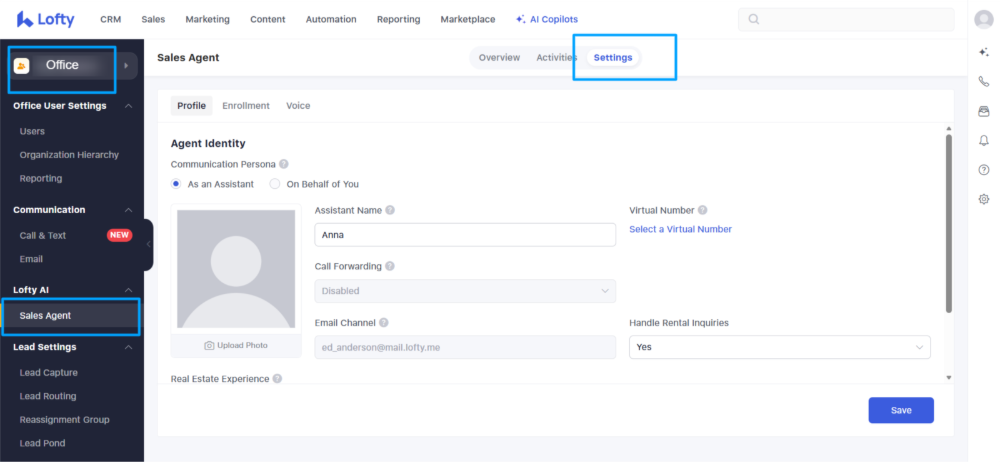Click the Save button
This screenshot has height=462, width=1000.
pyautogui.click(x=900, y=410)
